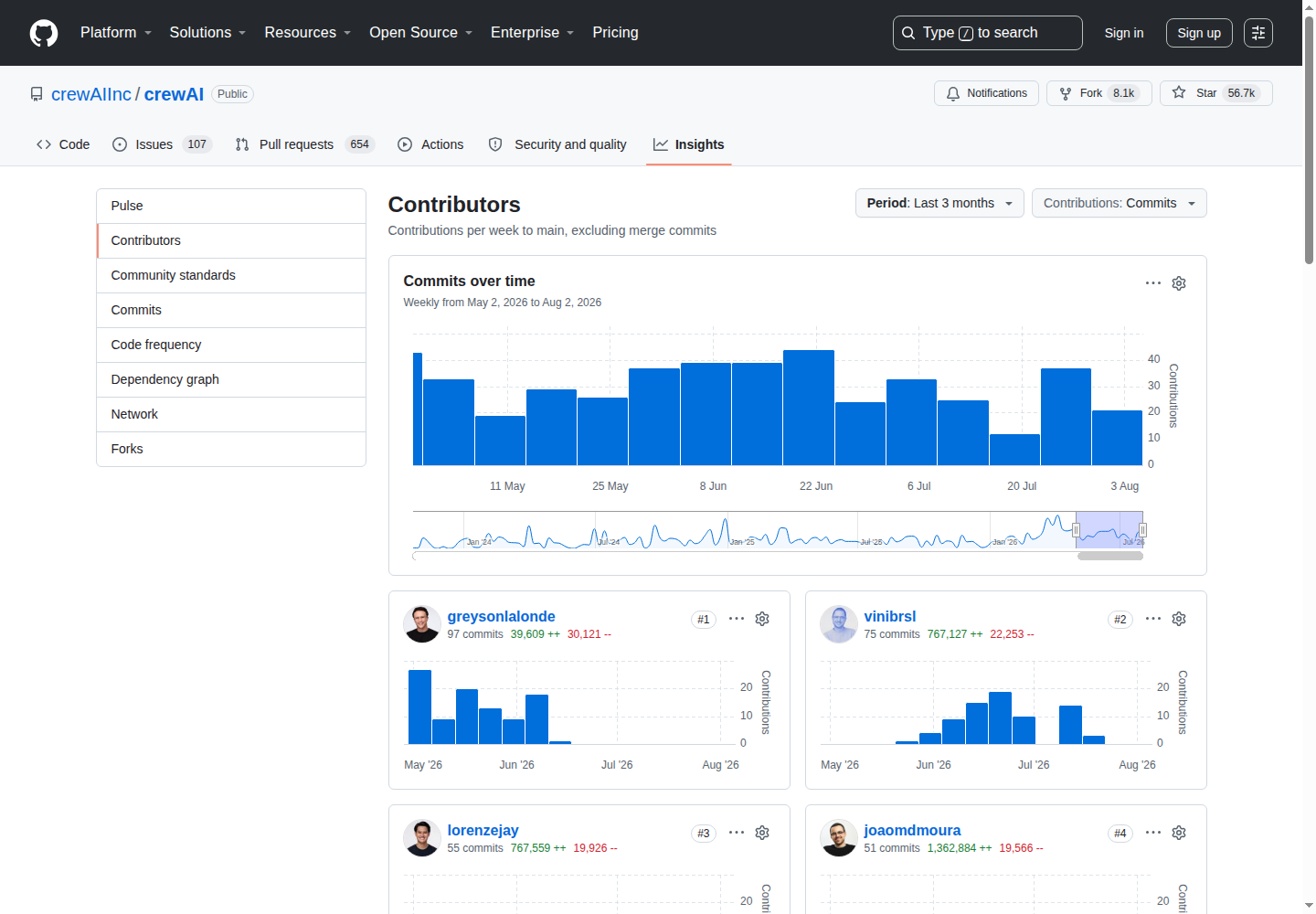
Task: Open three-dot menu on lorenzejay card
Action: (x=737, y=833)
